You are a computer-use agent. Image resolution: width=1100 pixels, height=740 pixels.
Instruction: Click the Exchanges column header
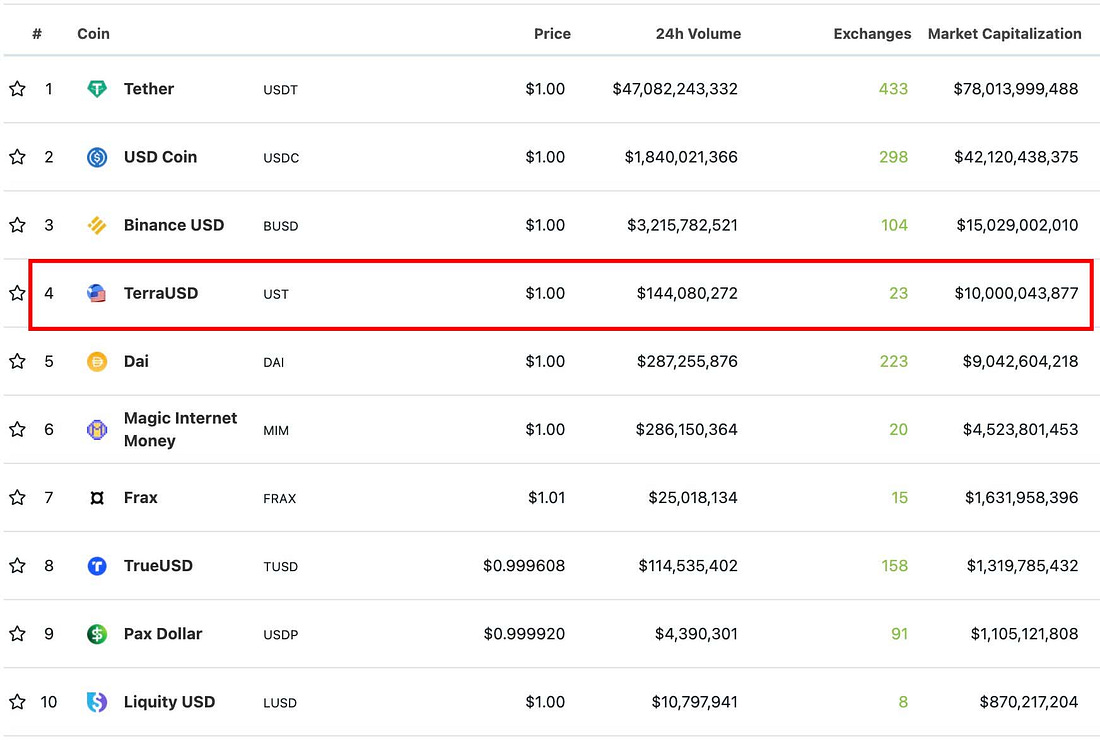(872, 34)
